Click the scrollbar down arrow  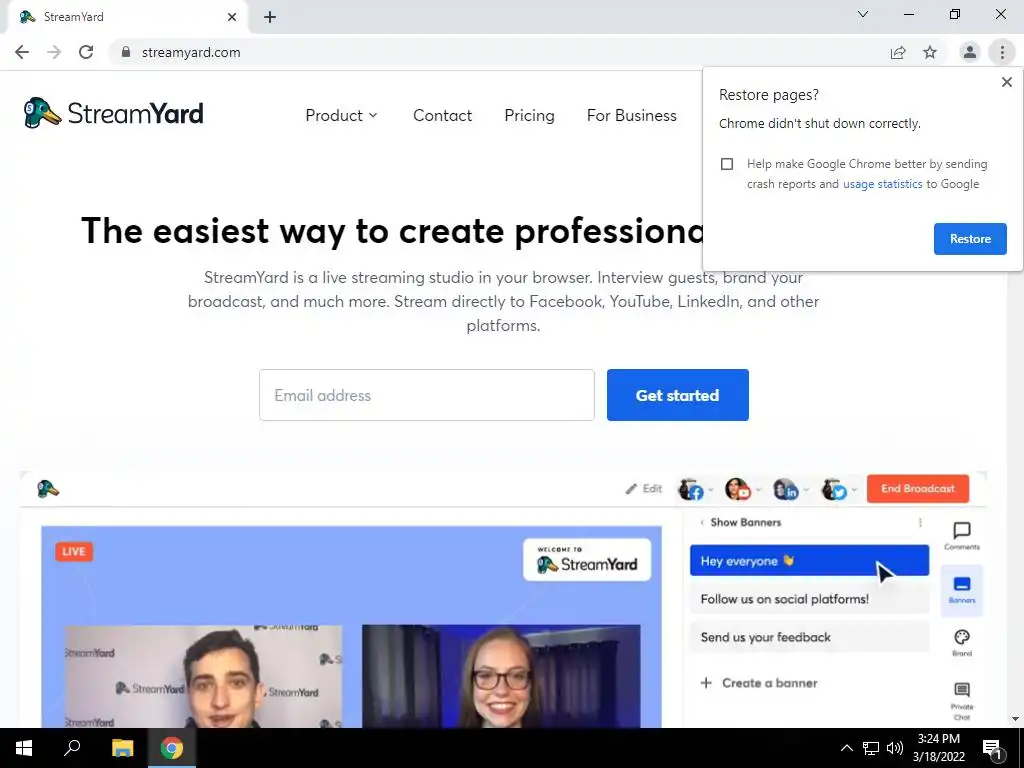[x=1015, y=719]
